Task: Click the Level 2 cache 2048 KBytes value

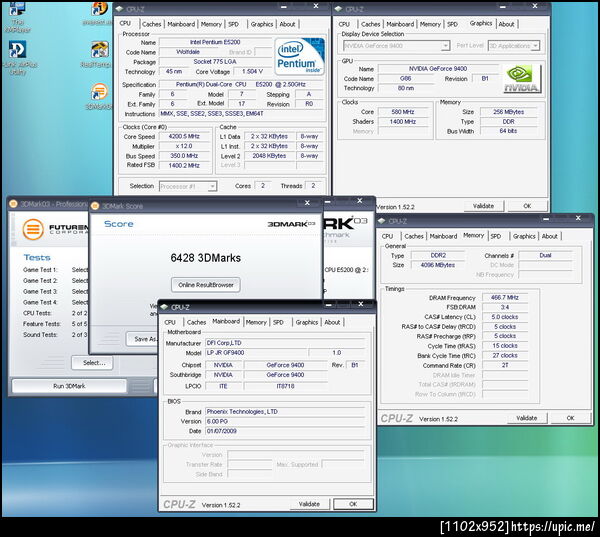Action: [x=269, y=156]
